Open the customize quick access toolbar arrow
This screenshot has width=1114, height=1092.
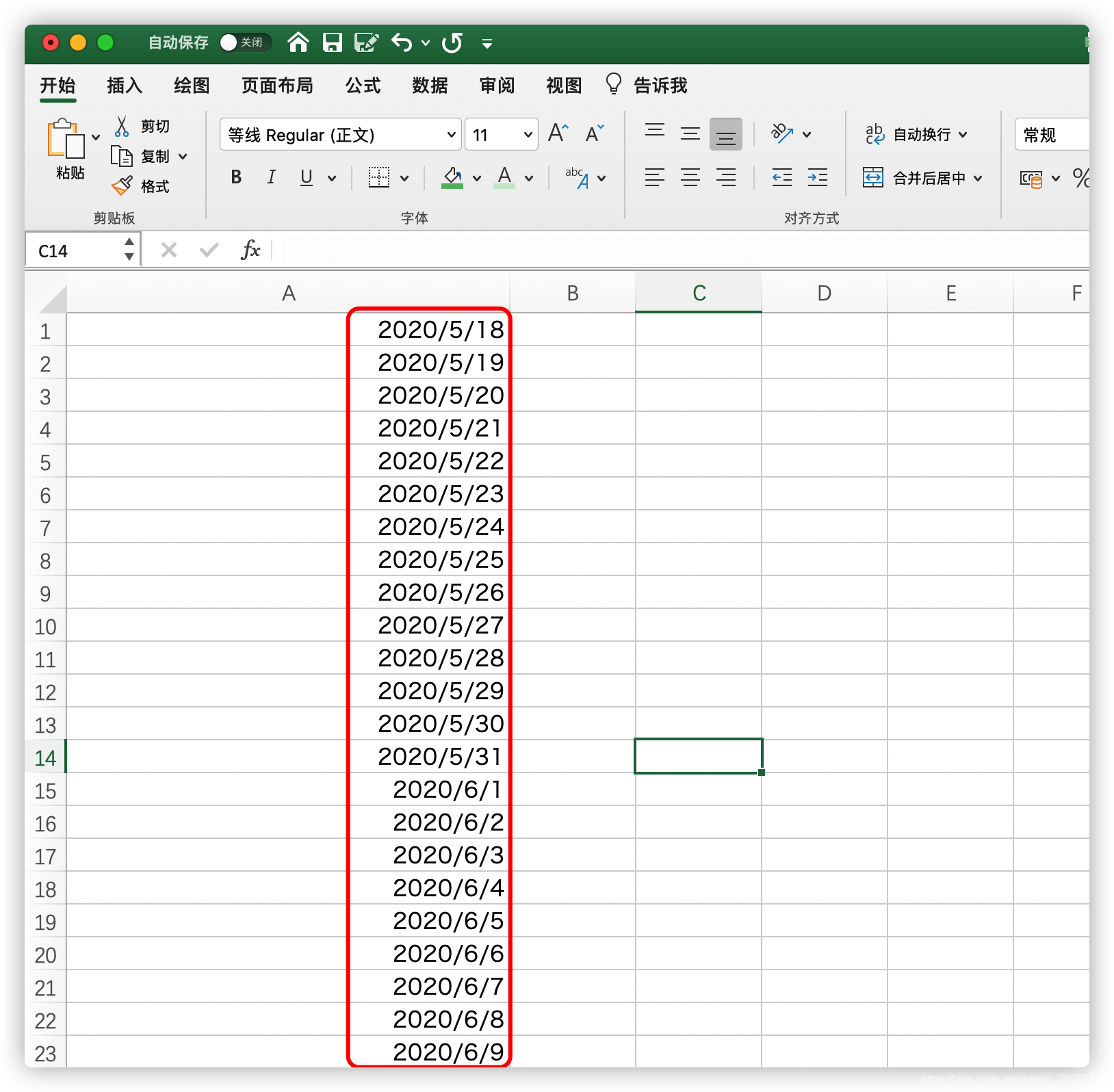tap(487, 43)
